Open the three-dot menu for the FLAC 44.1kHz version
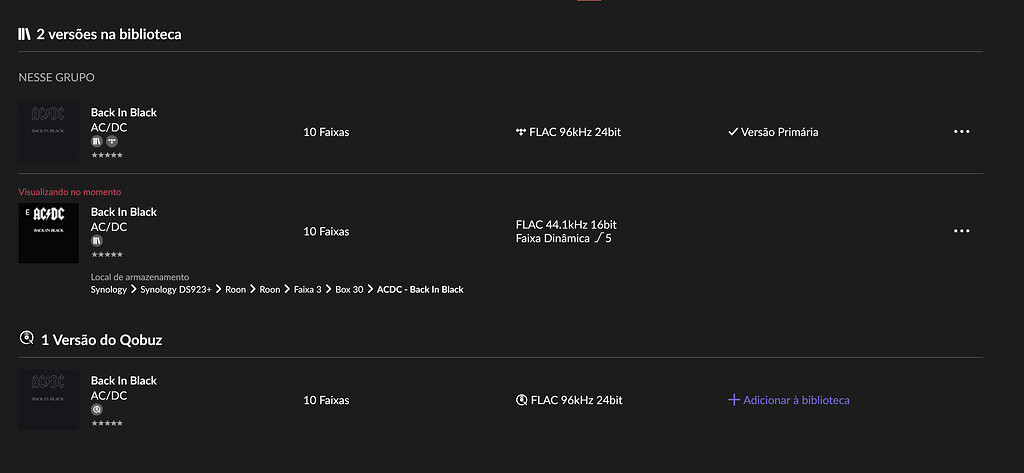The height and width of the screenshot is (473, 1024). [961, 231]
